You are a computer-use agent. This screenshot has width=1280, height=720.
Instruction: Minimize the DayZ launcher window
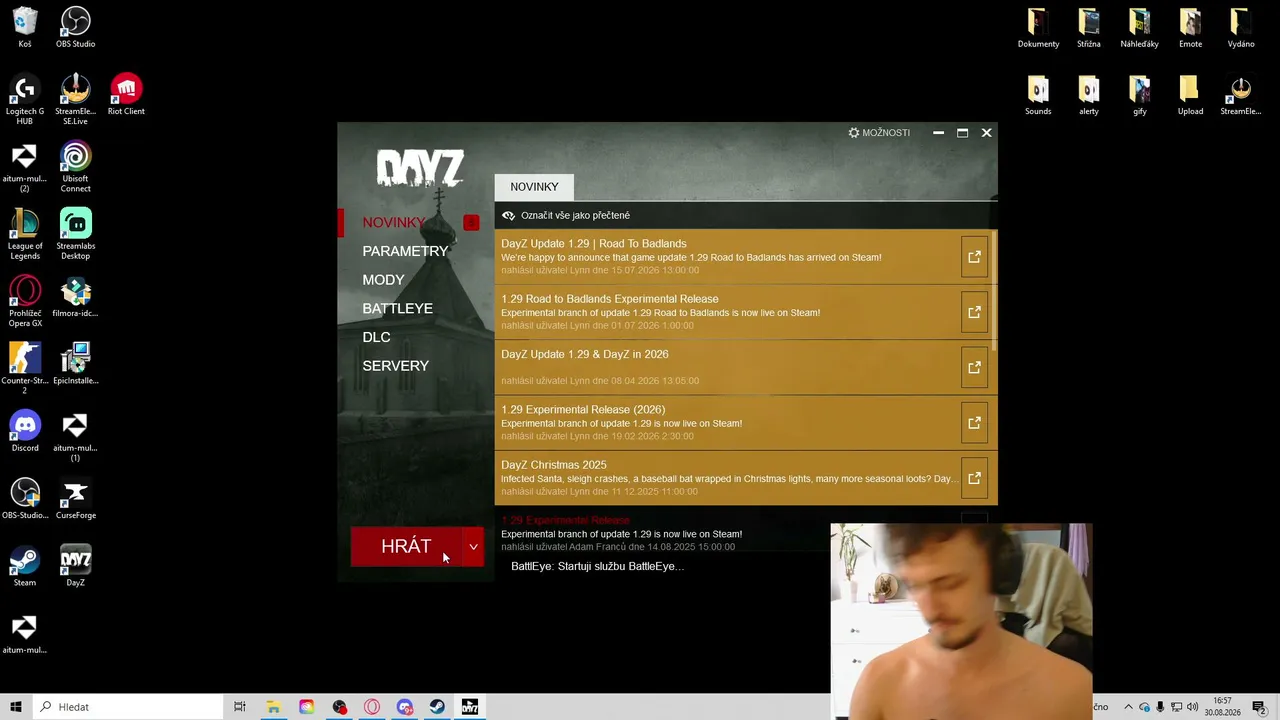tap(938, 132)
